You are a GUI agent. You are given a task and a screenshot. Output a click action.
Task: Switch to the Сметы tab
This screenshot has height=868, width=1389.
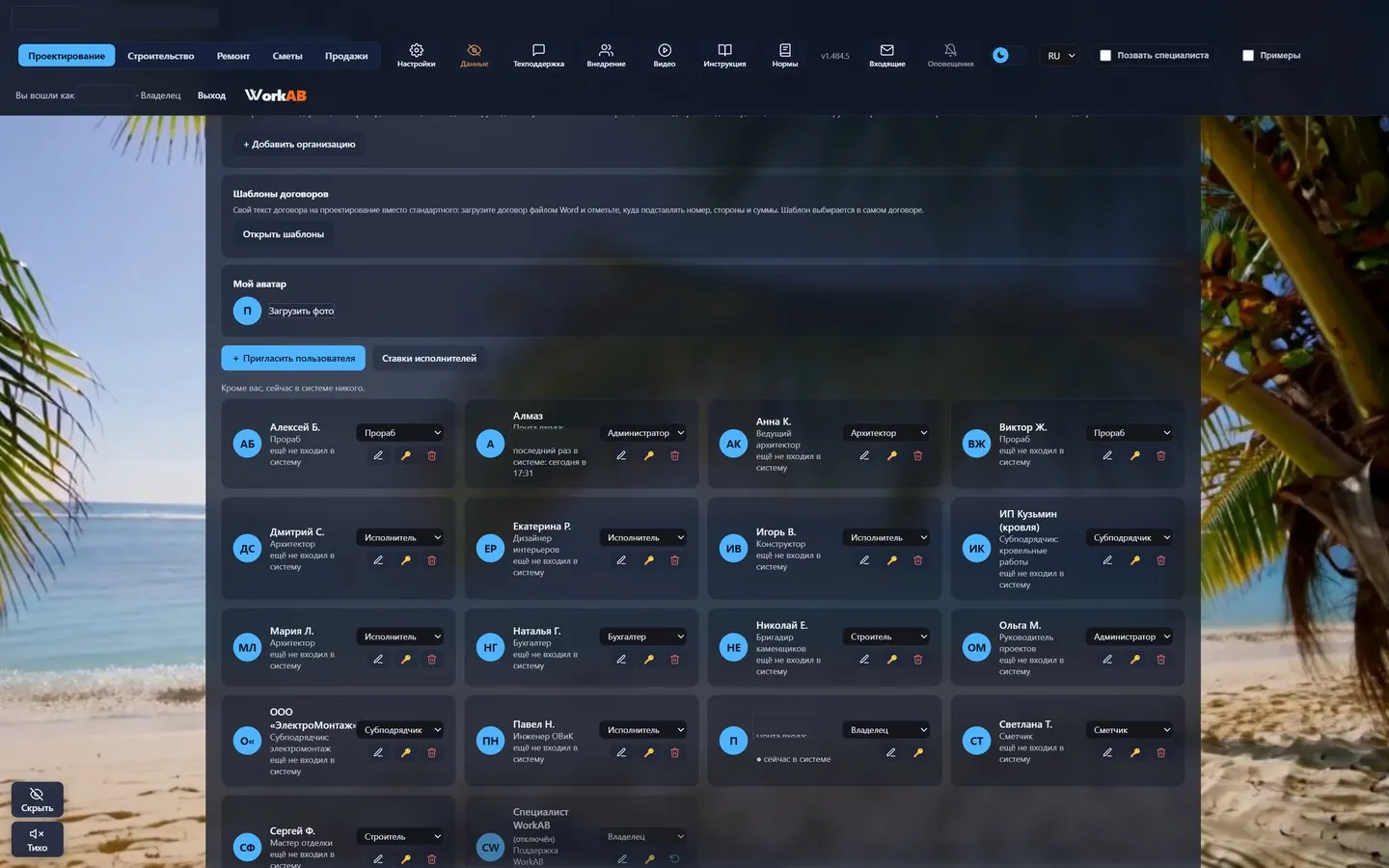pyautogui.click(x=287, y=56)
